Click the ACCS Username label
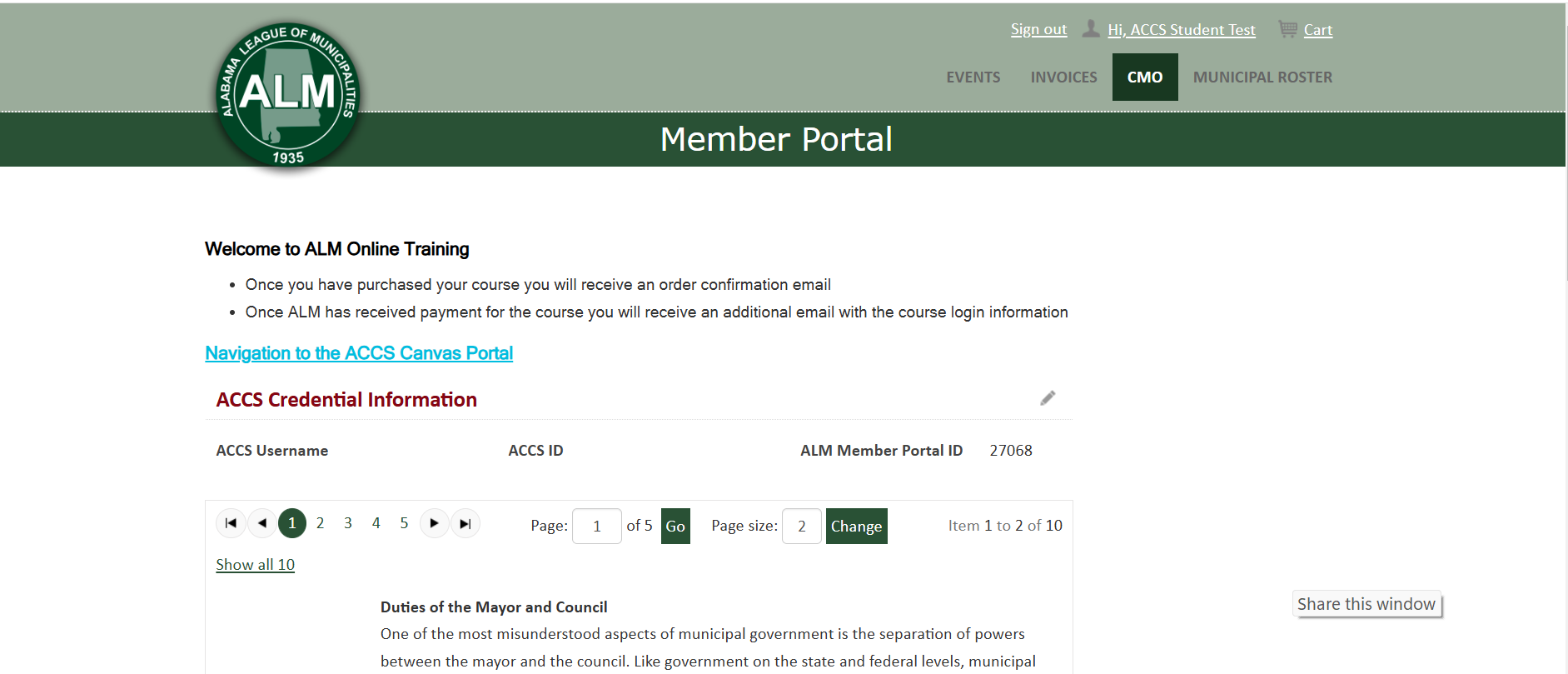1568x674 pixels. pos(272,451)
